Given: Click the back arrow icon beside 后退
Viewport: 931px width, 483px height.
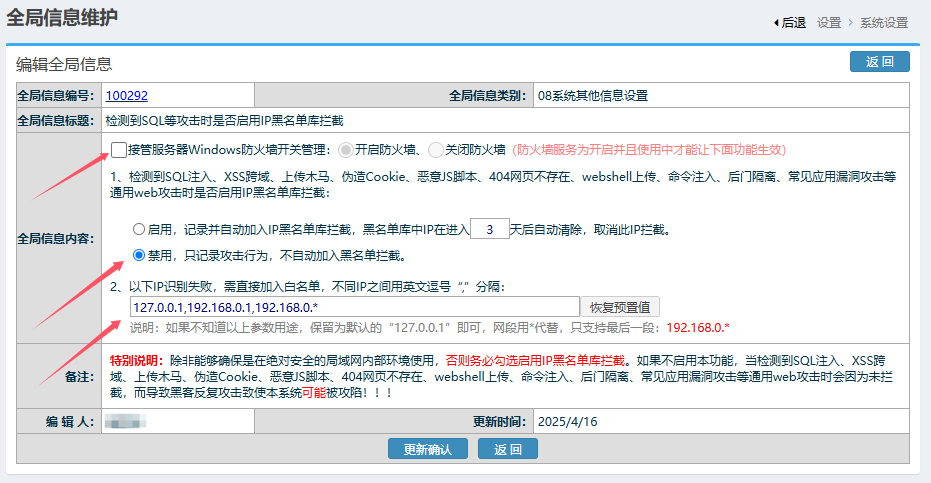Looking at the screenshot, I should [776, 22].
